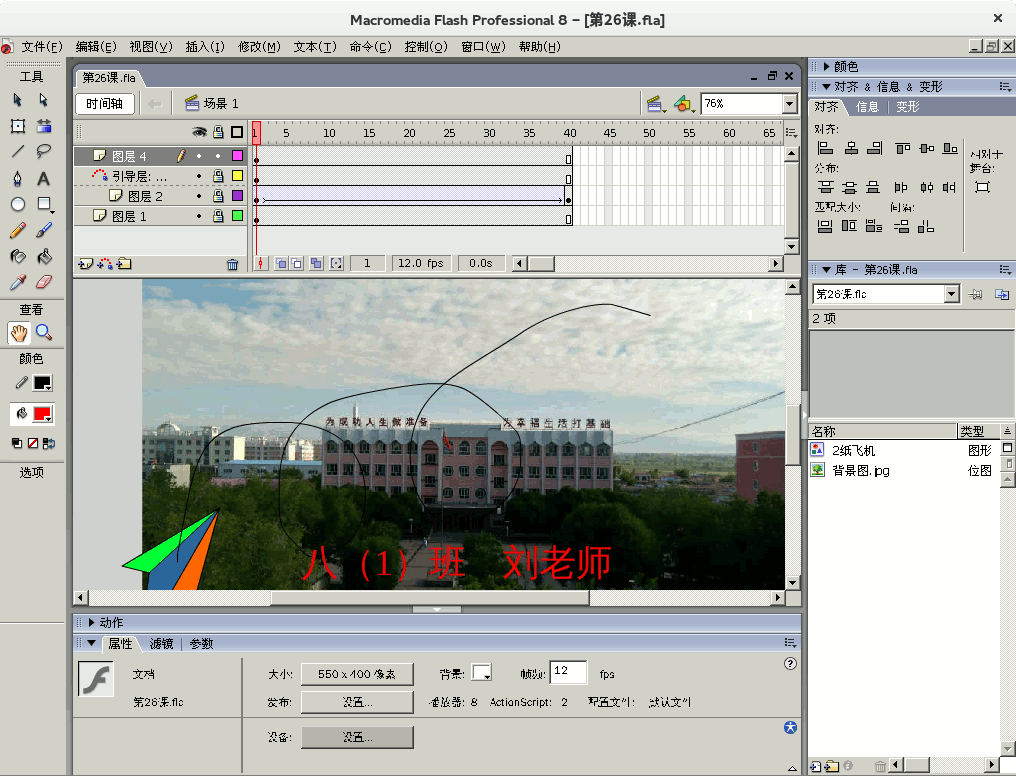Open the red fill color swatch
1016x777 pixels.
[43, 414]
